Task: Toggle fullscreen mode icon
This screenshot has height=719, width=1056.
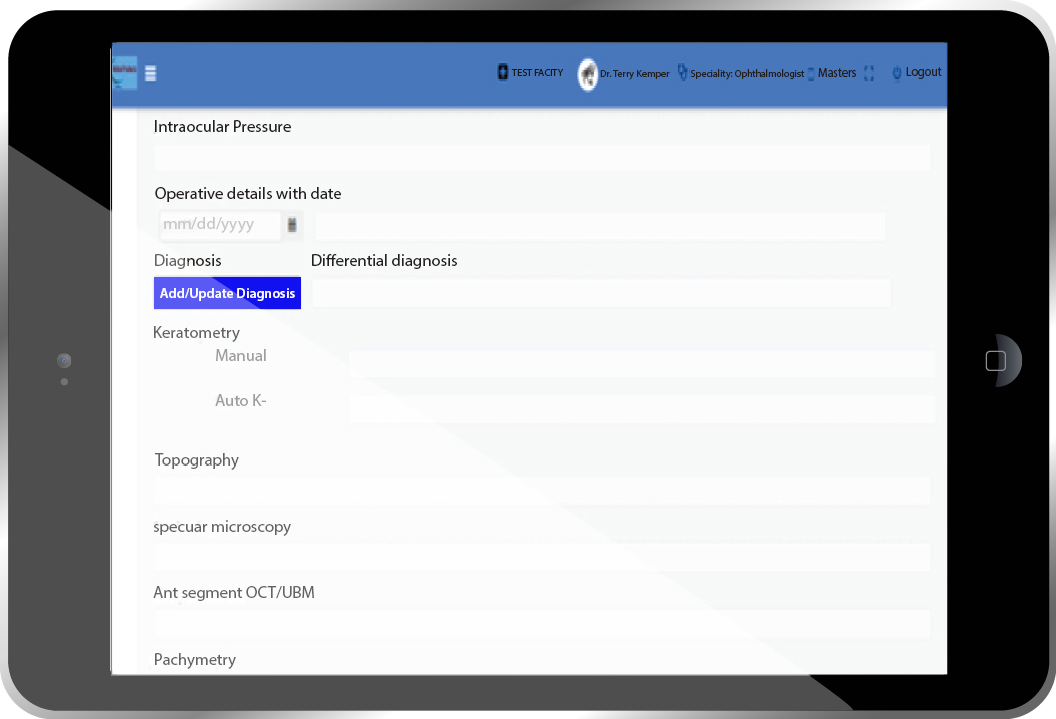Action: [x=869, y=73]
